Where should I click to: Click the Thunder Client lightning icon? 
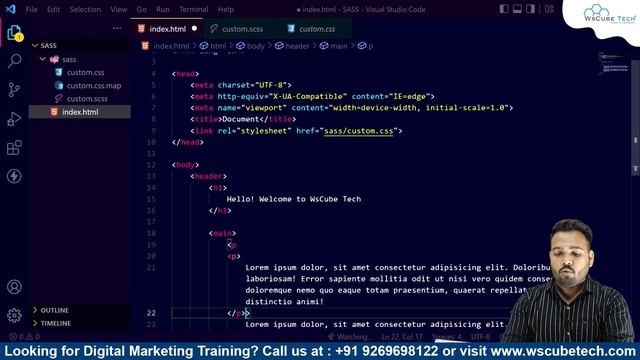(14, 176)
